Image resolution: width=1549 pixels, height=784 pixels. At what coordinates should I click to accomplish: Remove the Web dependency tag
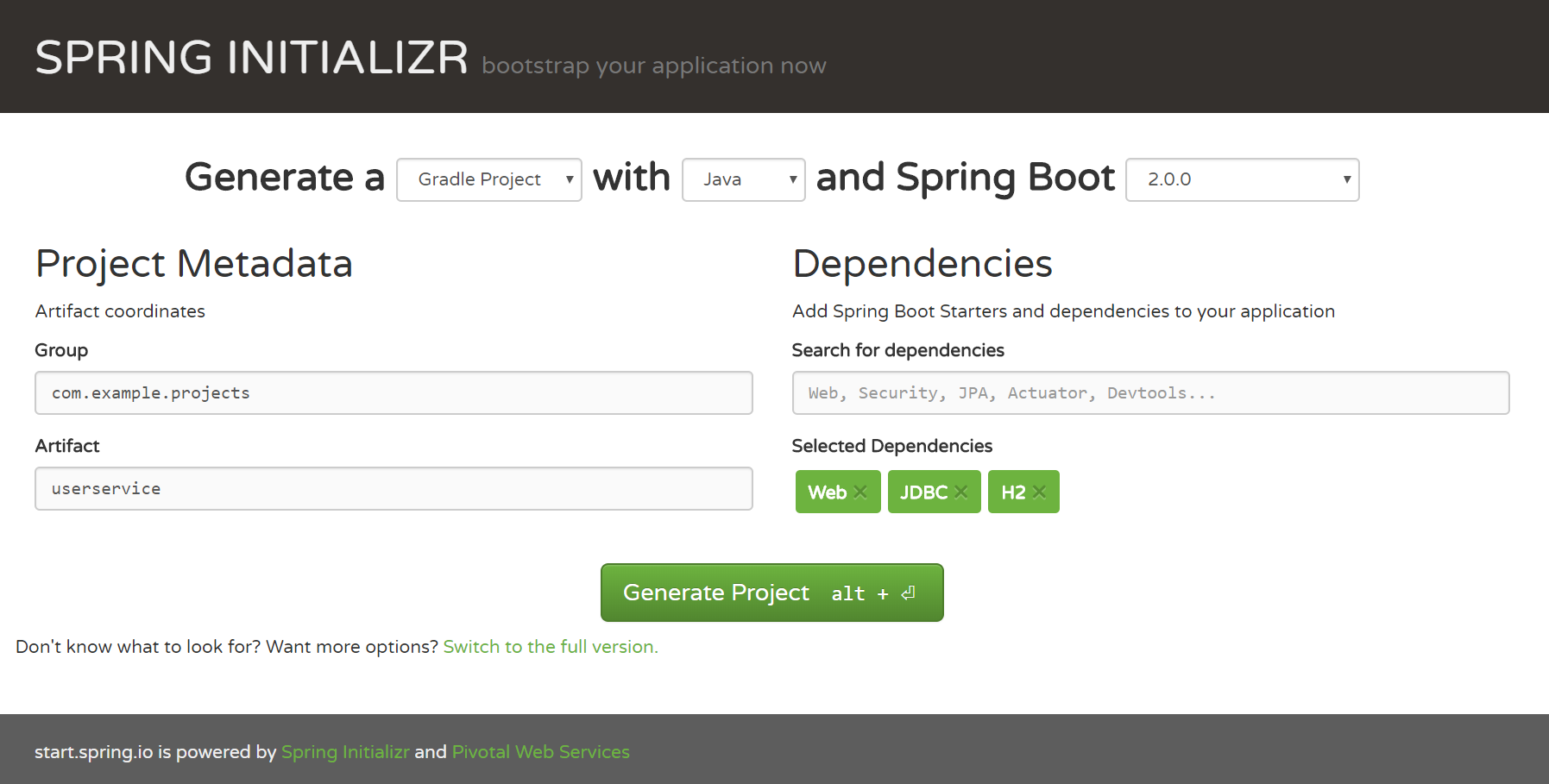[860, 492]
